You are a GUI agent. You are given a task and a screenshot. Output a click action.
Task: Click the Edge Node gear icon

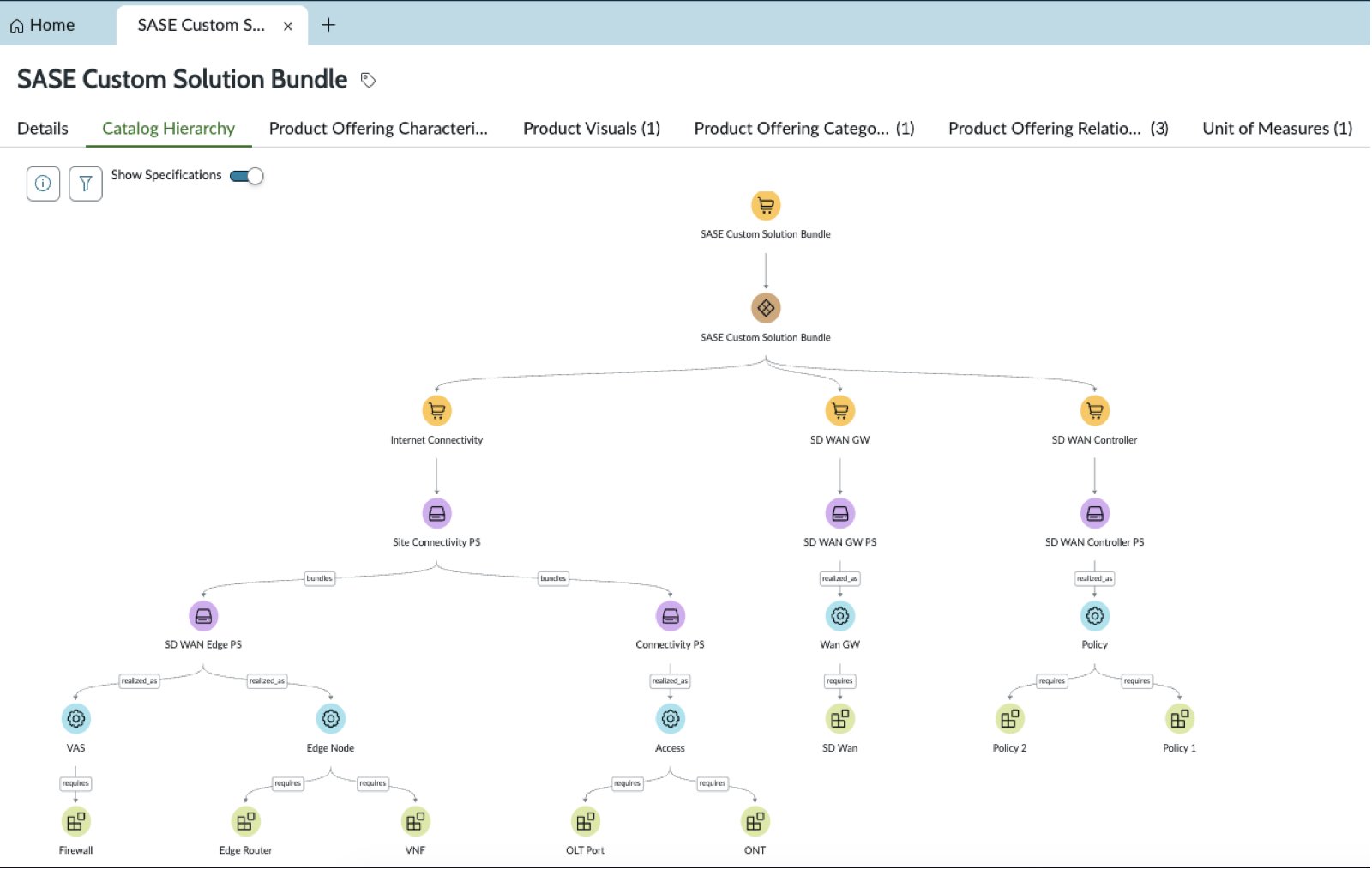coord(331,719)
